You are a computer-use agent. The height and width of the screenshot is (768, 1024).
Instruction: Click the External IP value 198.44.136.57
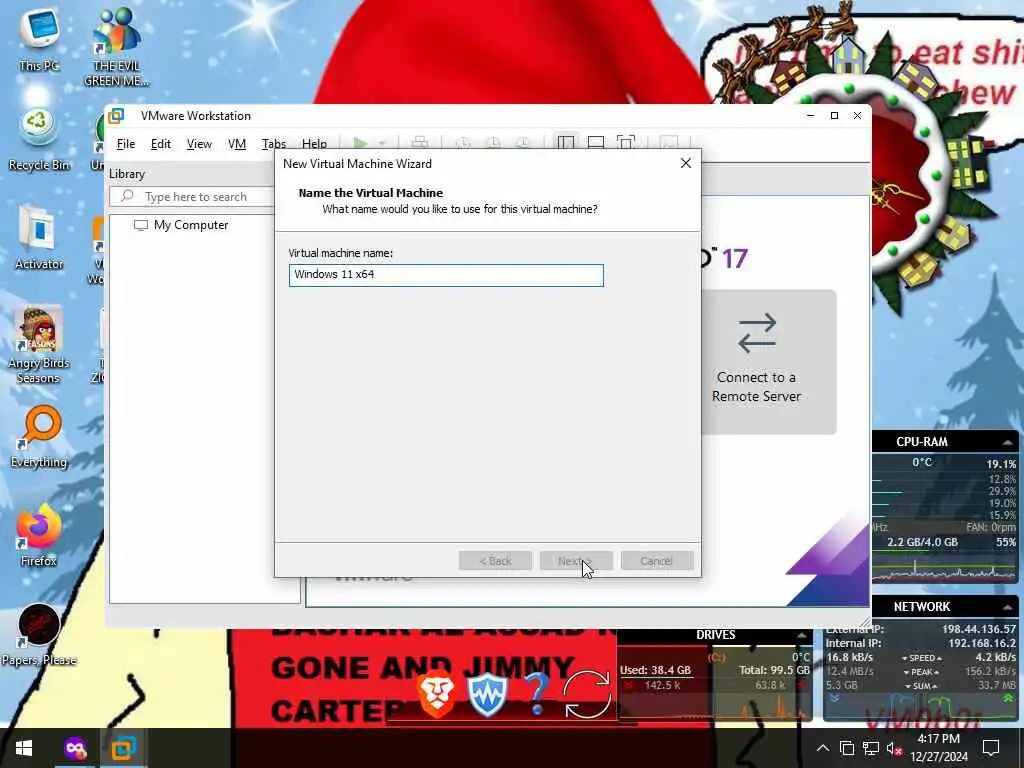click(979, 629)
